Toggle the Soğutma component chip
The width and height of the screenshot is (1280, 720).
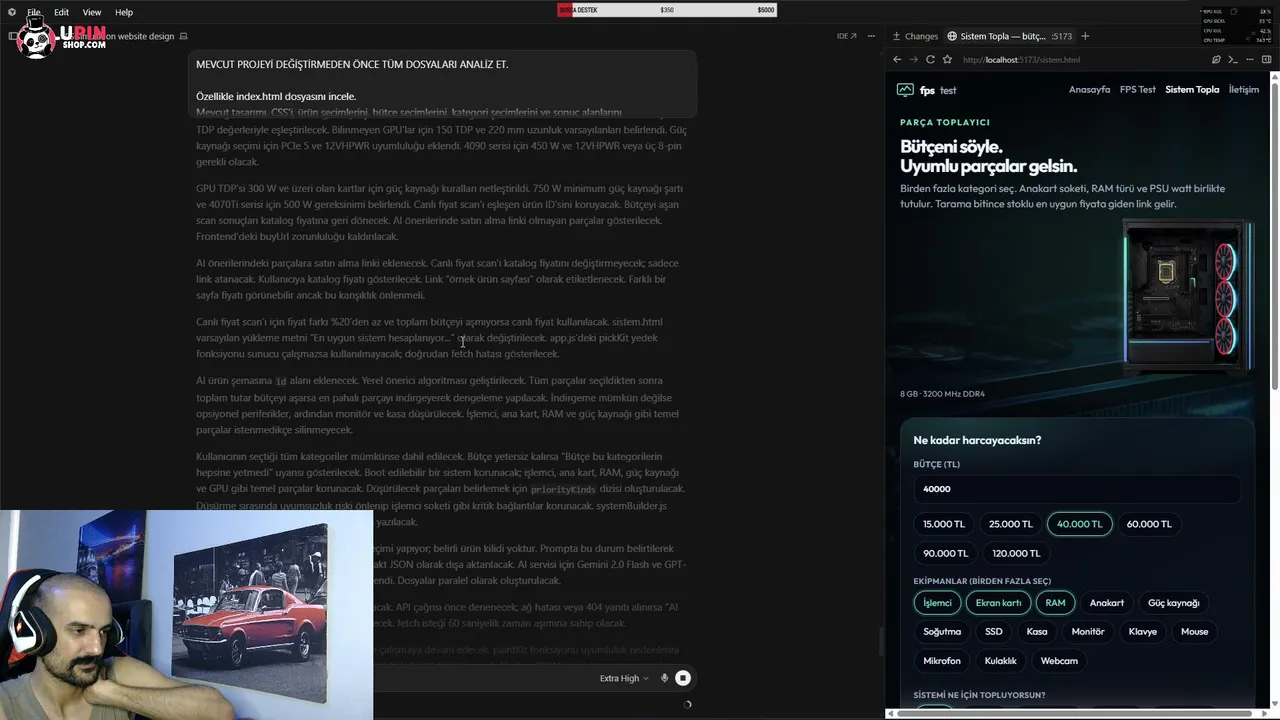point(942,632)
